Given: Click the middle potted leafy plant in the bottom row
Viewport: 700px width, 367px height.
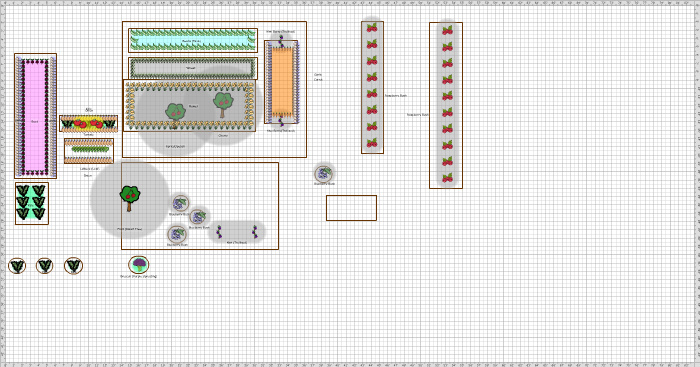Looking at the screenshot, I should pos(45,266).
